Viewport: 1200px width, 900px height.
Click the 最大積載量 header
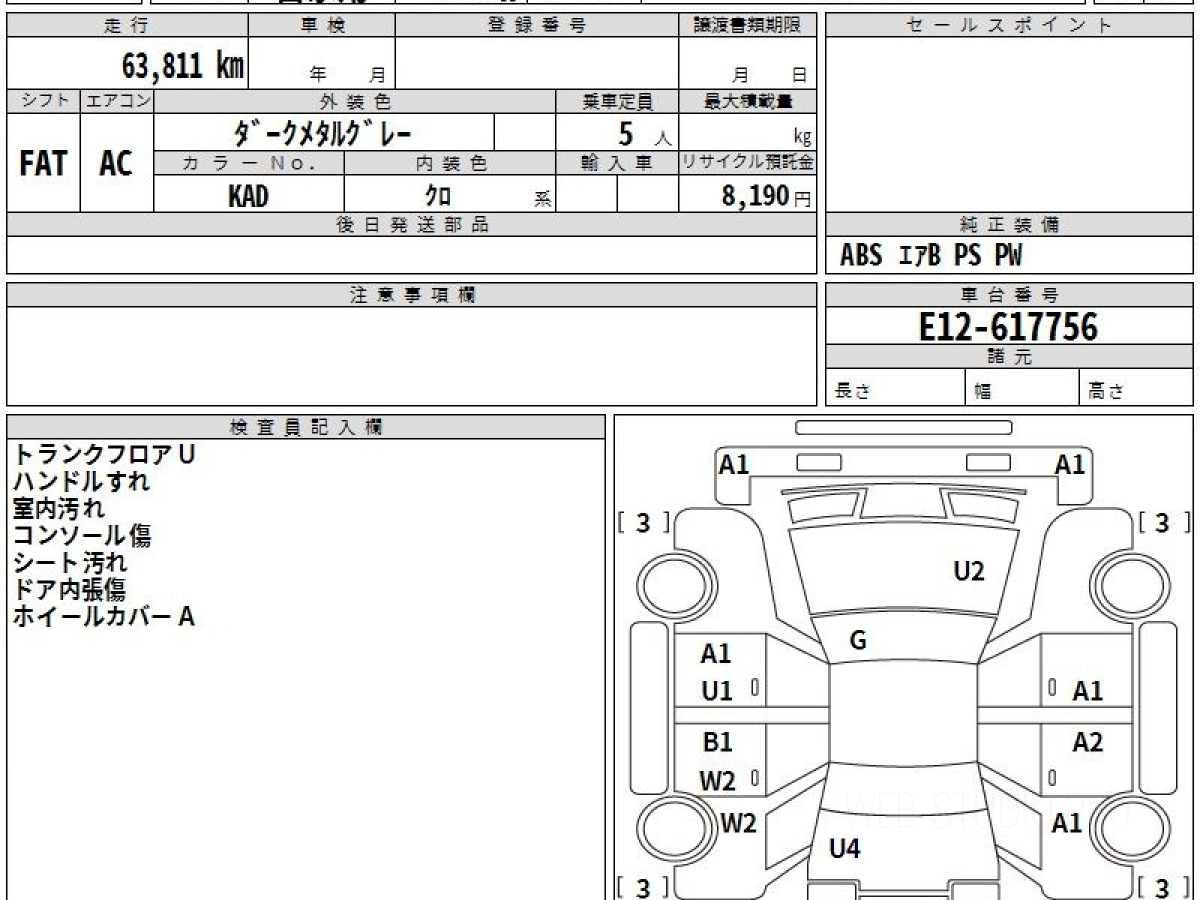click(748, 101)
